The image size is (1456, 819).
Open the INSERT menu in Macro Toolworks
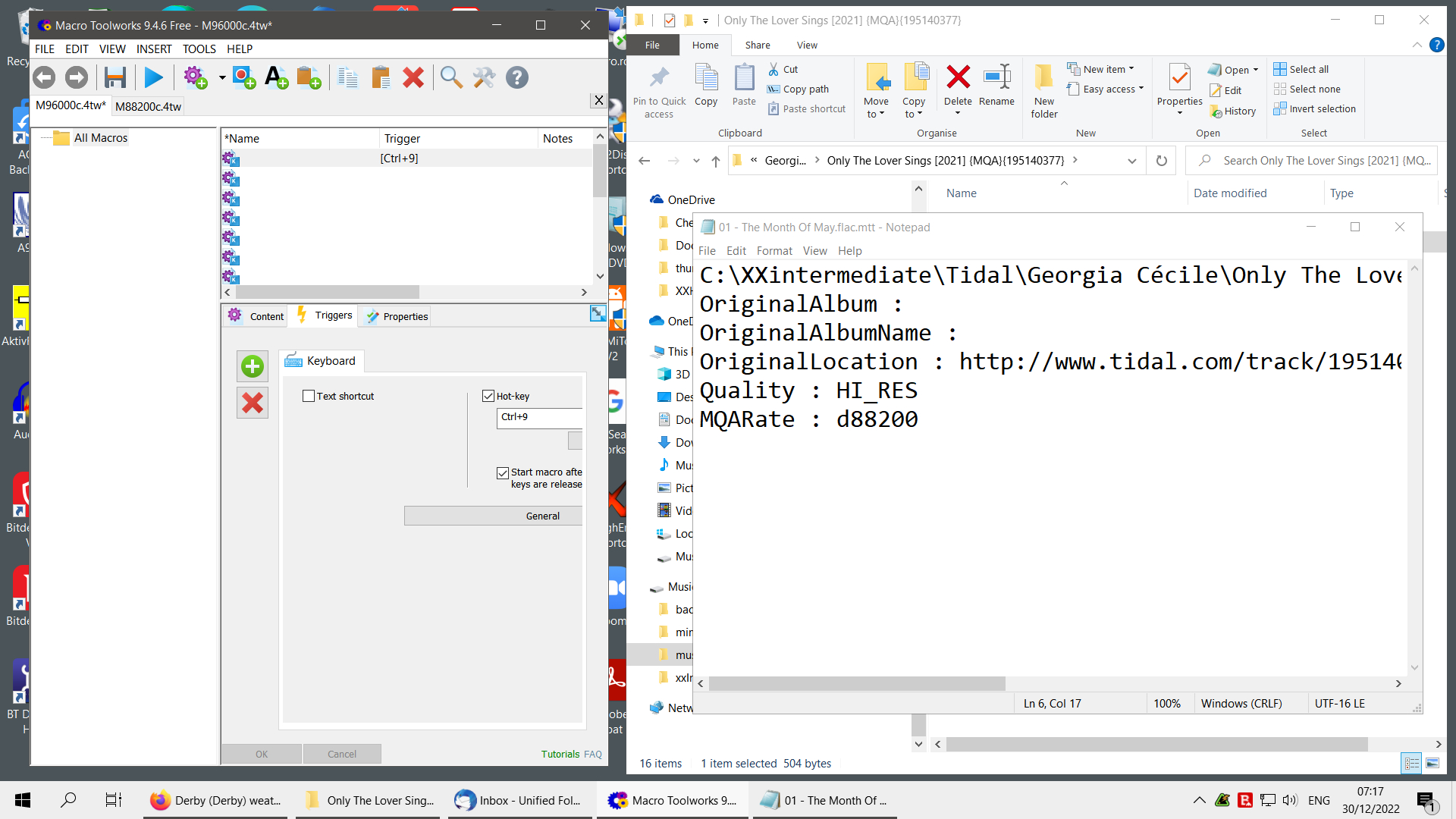point(154,49)
